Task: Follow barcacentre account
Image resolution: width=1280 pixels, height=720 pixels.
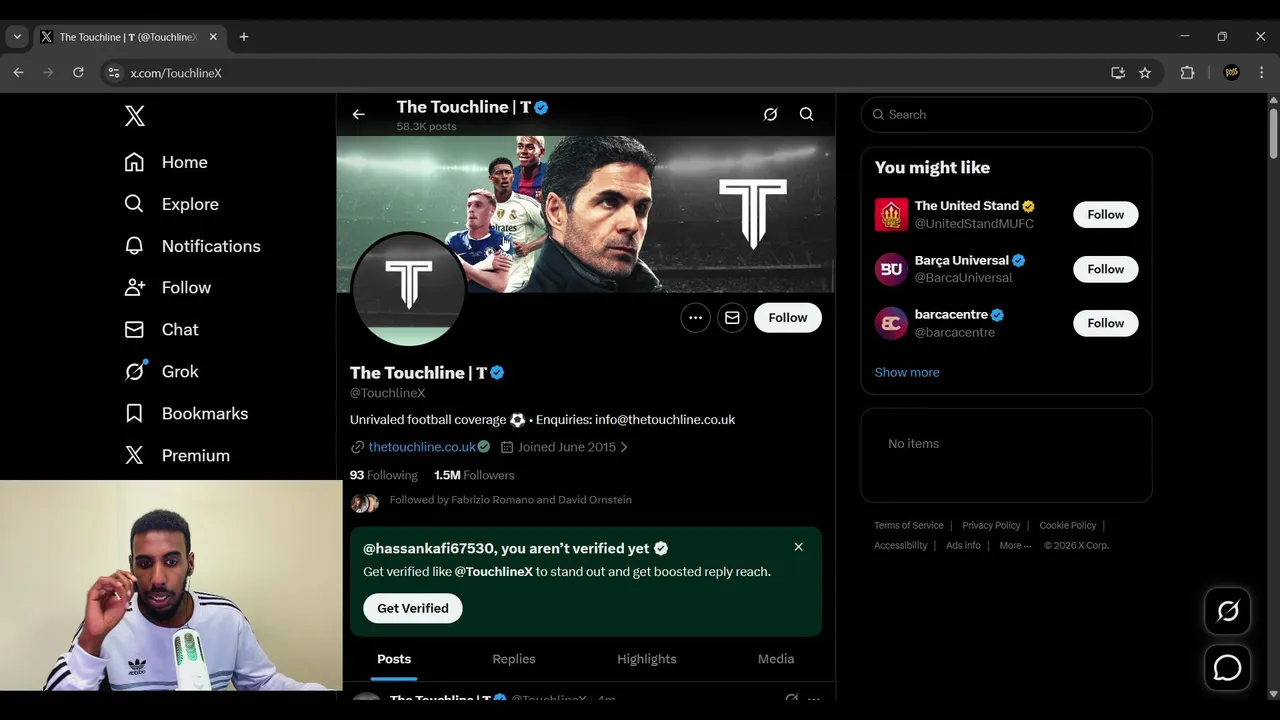Action: [x=1106, y=323]
